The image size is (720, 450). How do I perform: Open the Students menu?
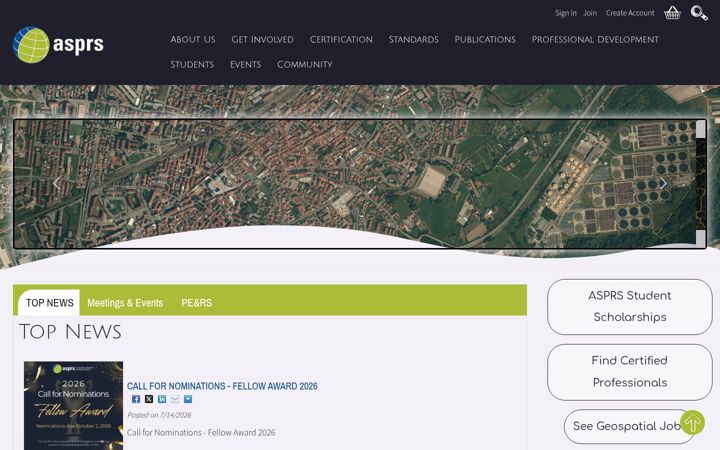click(192, 64)
